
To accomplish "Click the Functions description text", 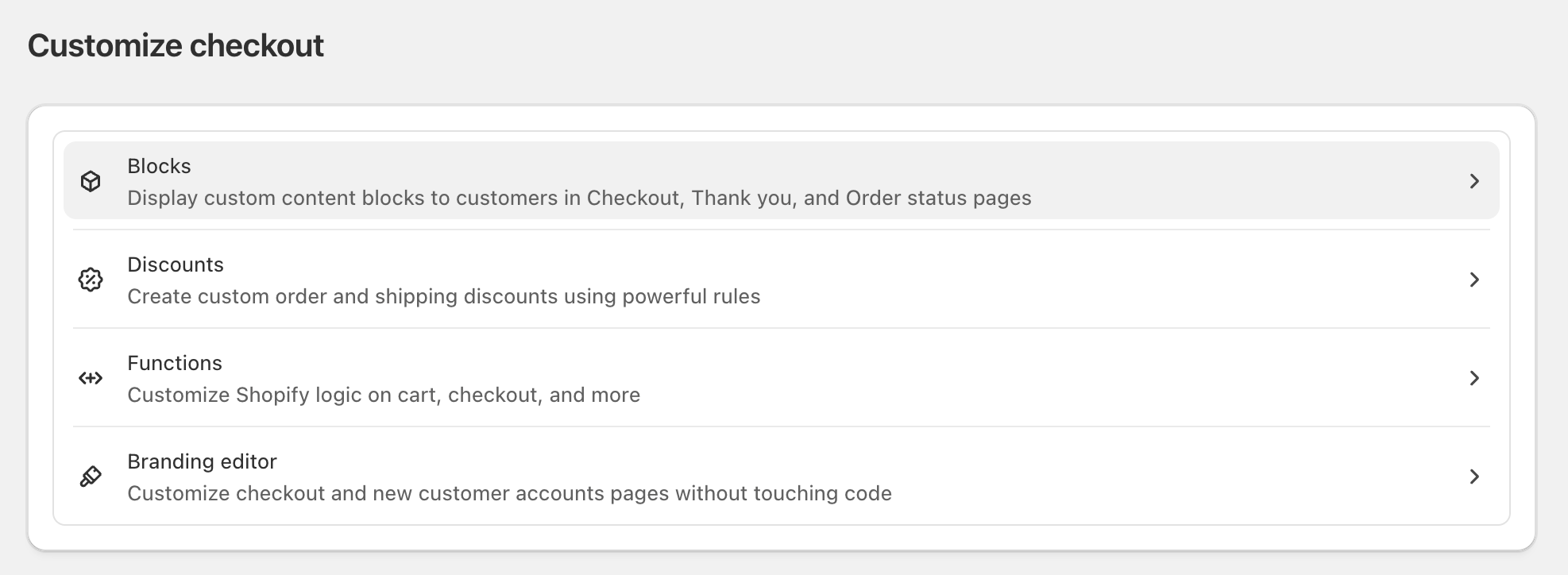I will (x=384, y=395).
